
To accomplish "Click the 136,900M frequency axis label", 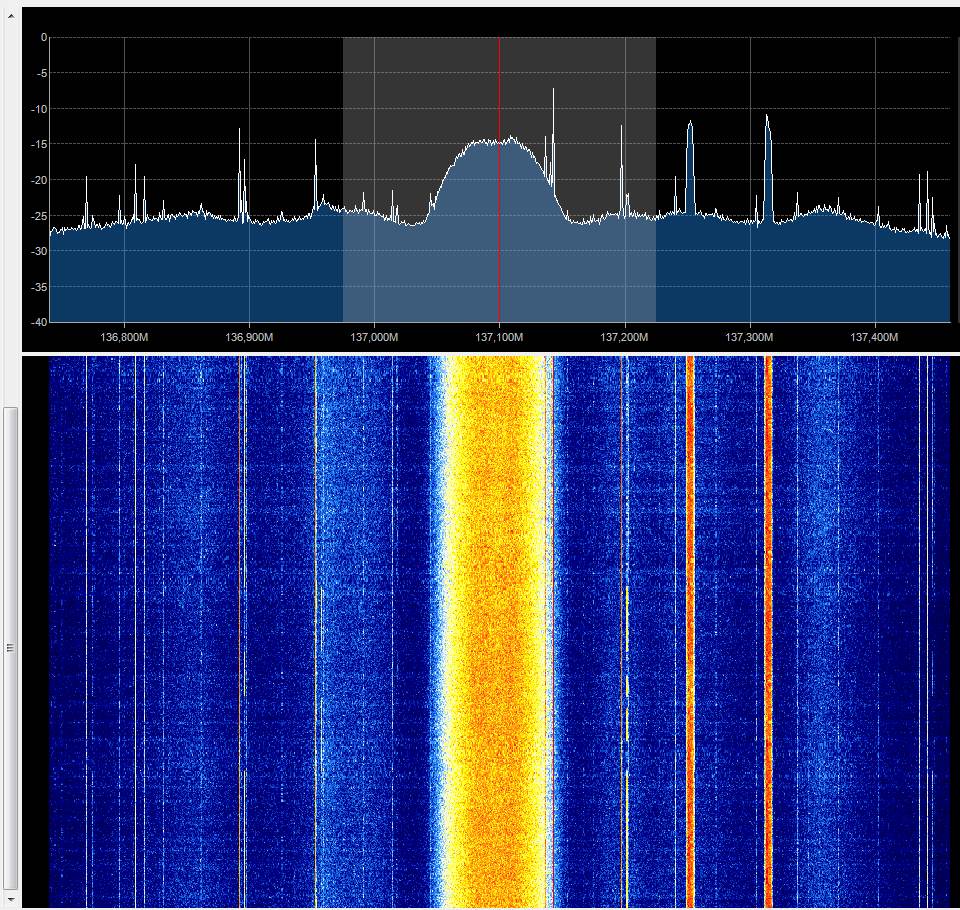I will point(249,337).
